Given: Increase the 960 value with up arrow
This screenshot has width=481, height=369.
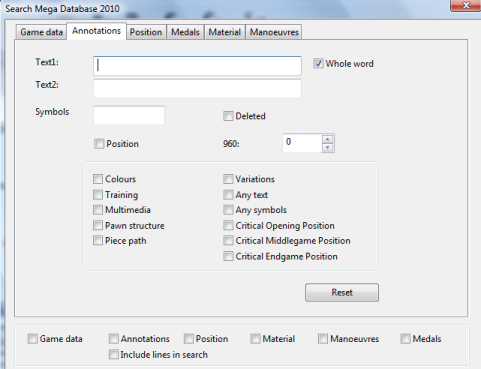Looking at the screenshot, I should pos(328,139).
